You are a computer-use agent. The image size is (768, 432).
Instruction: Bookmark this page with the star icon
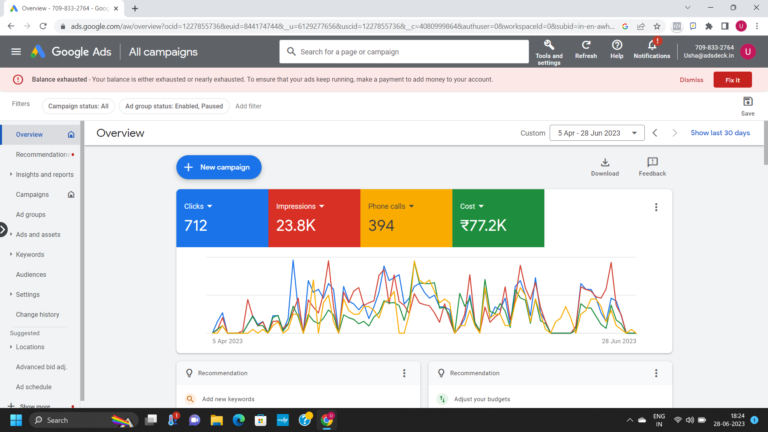[x=657, y=26]
